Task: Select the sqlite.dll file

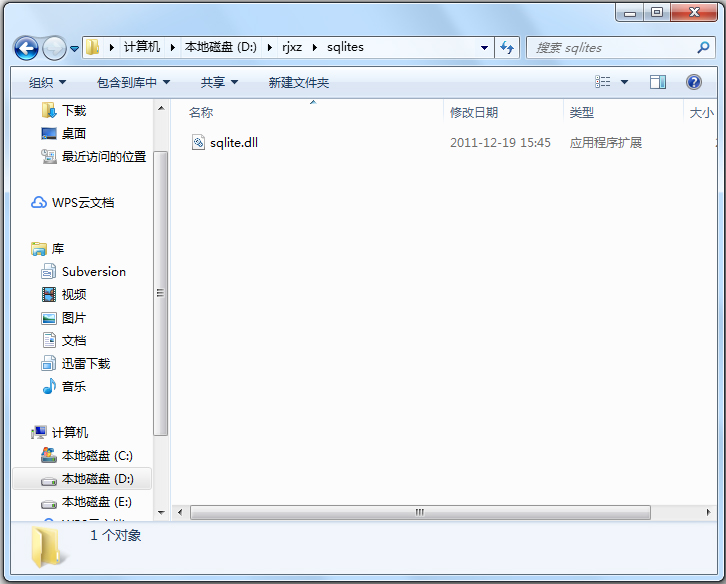Action: 233,143
